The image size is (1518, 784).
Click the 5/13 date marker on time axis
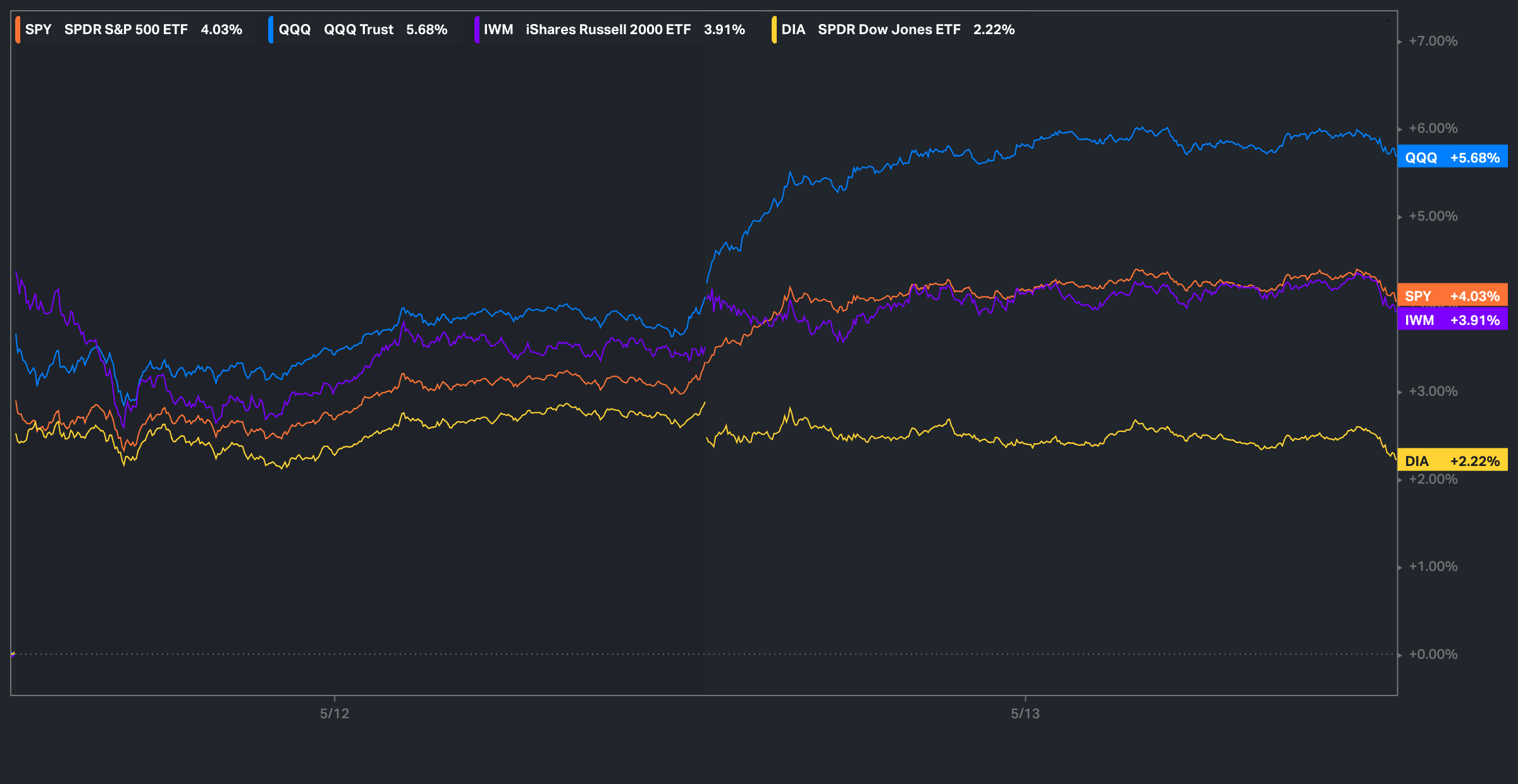(x=1025, y=714)
